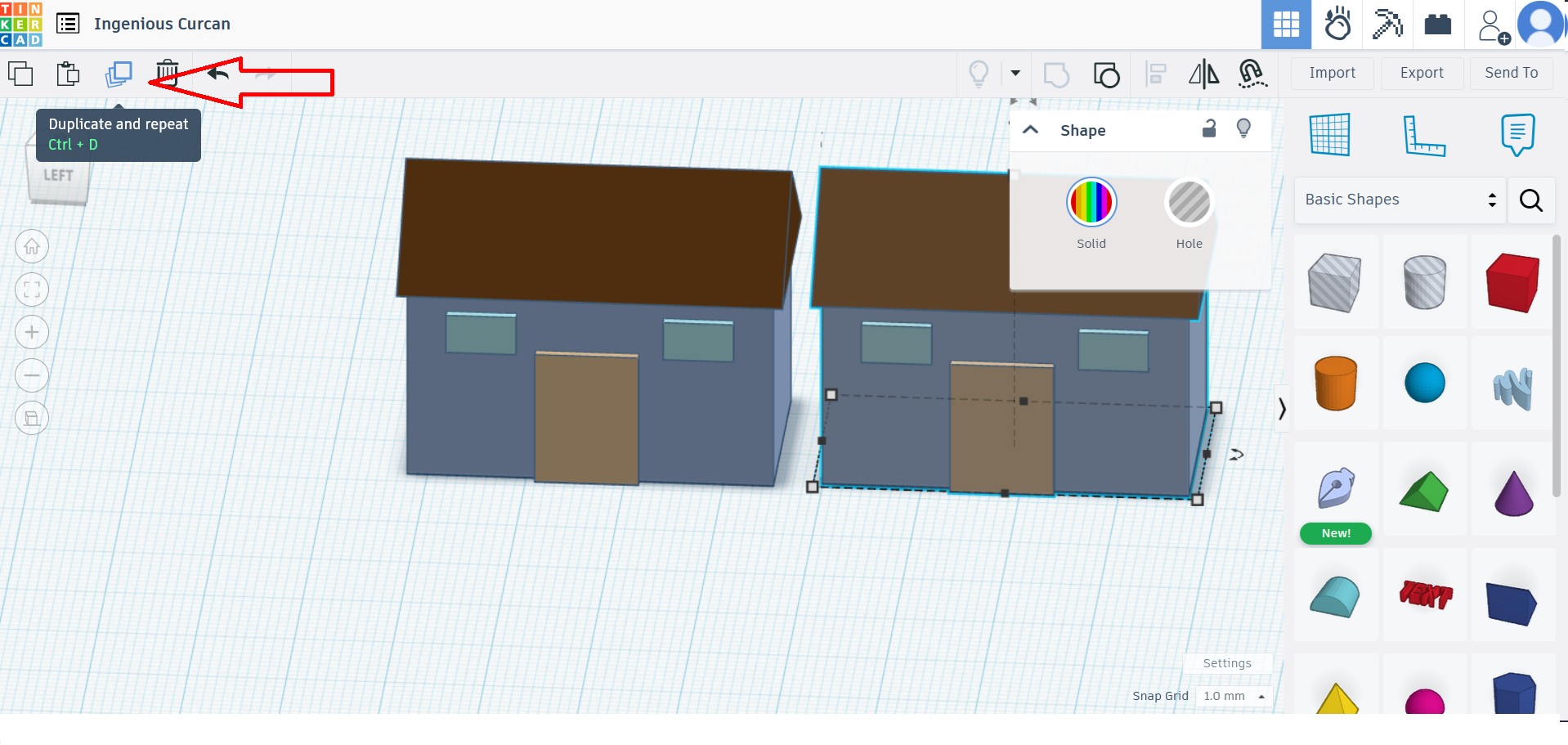
Task: Click the Ungroup shapes icon
Action: 1106,74
